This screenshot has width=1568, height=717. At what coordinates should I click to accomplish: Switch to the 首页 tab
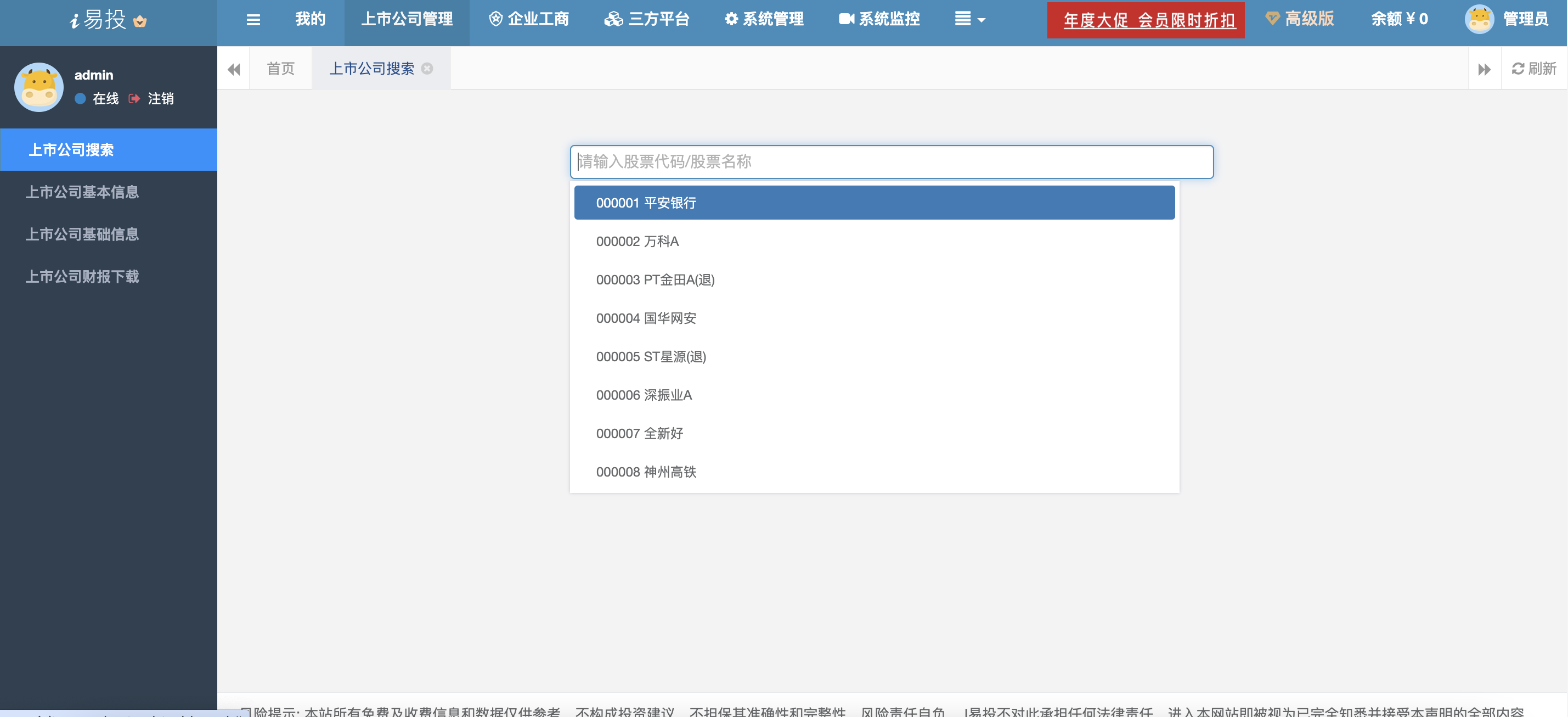coord(280,68)
